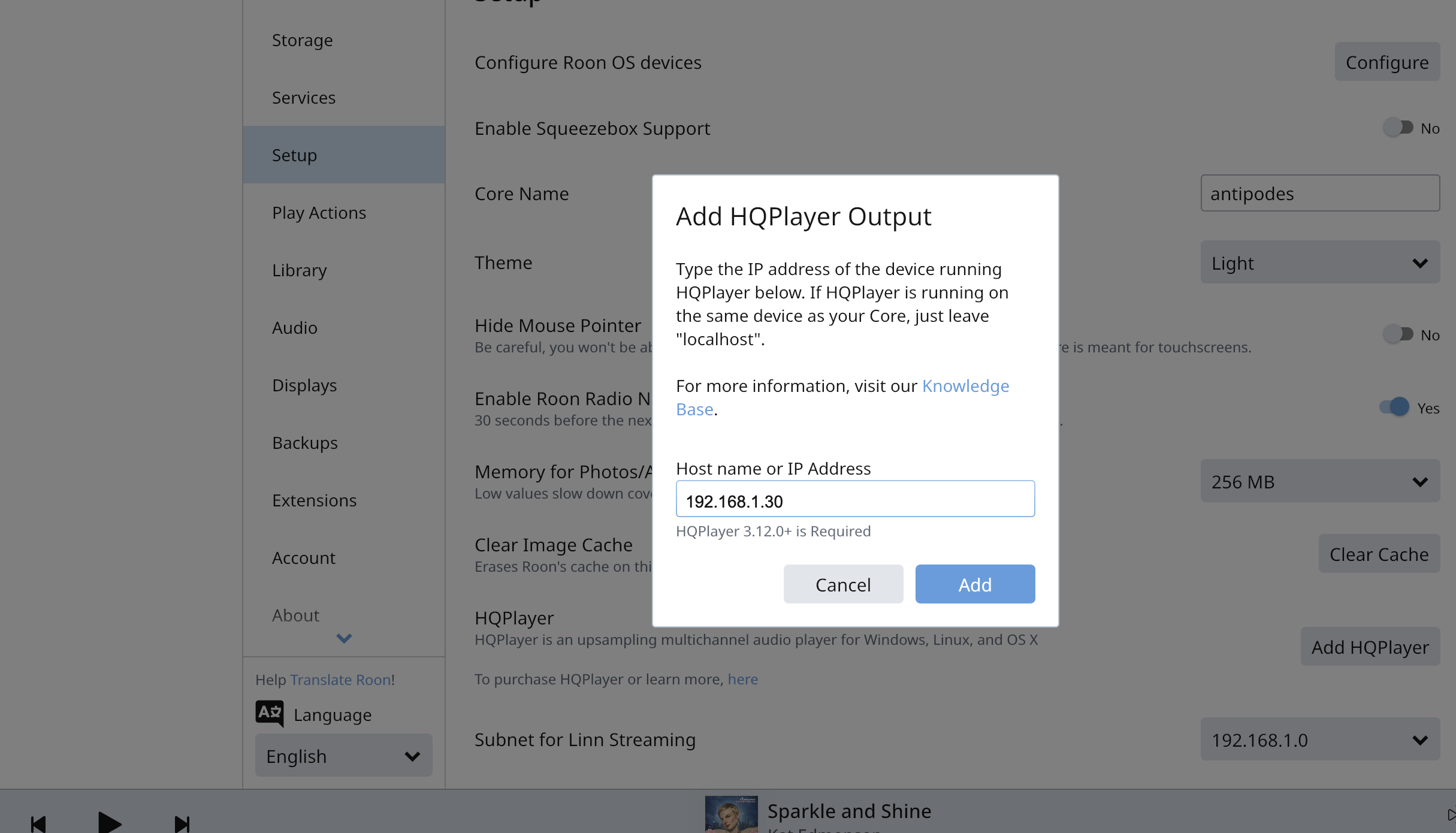The image size is (1456, 833).
Task: Cancel the Add HQPlayer Output dialog
Action: click(x=843, y=584)
